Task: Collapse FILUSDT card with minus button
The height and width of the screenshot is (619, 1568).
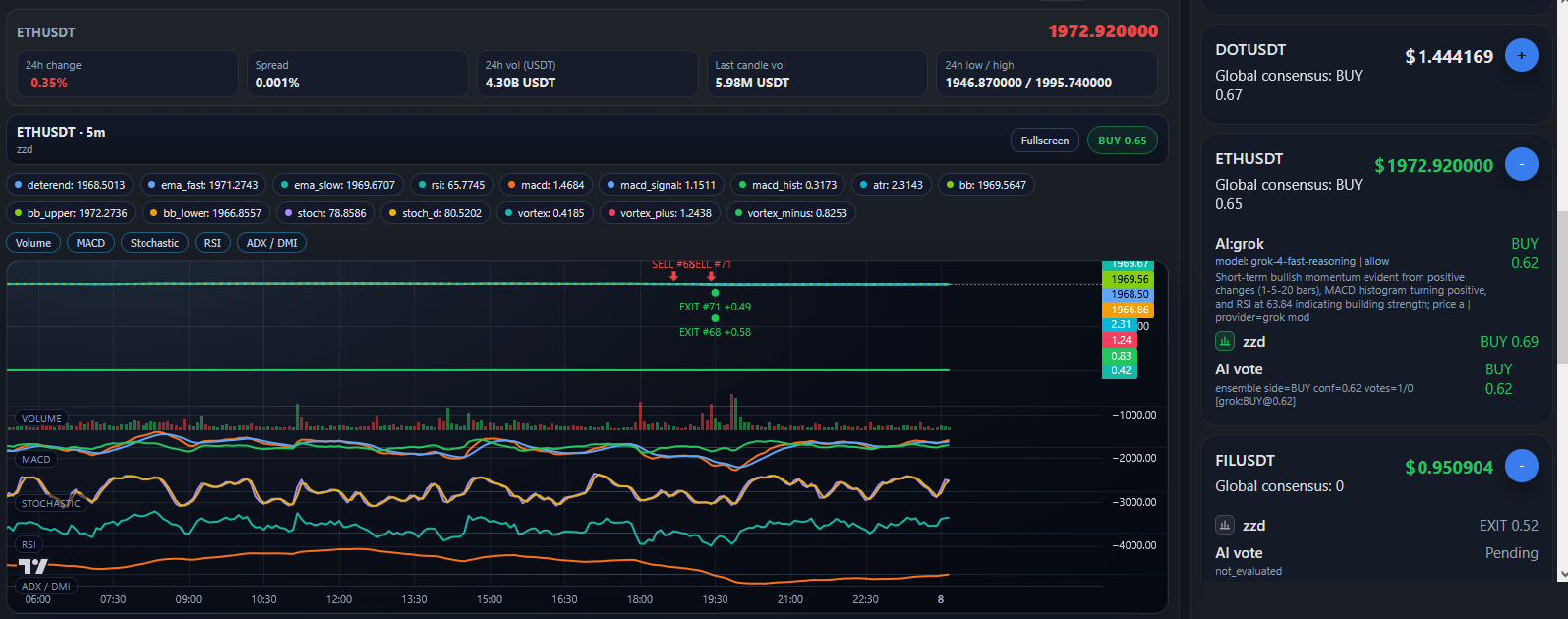Action: click(1521, 467)
